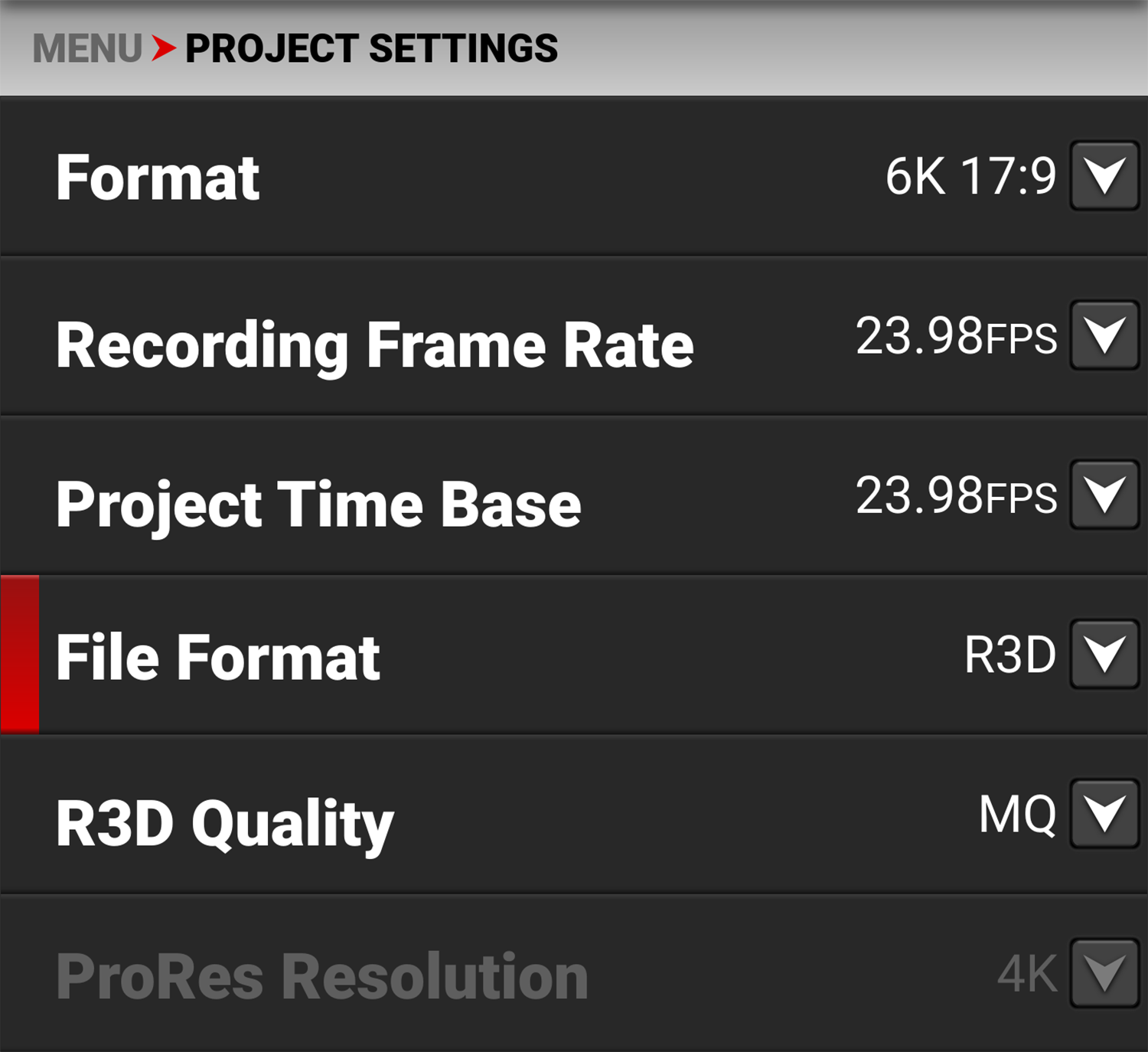Click the MQ quality value

click(x=1017, y=815)
